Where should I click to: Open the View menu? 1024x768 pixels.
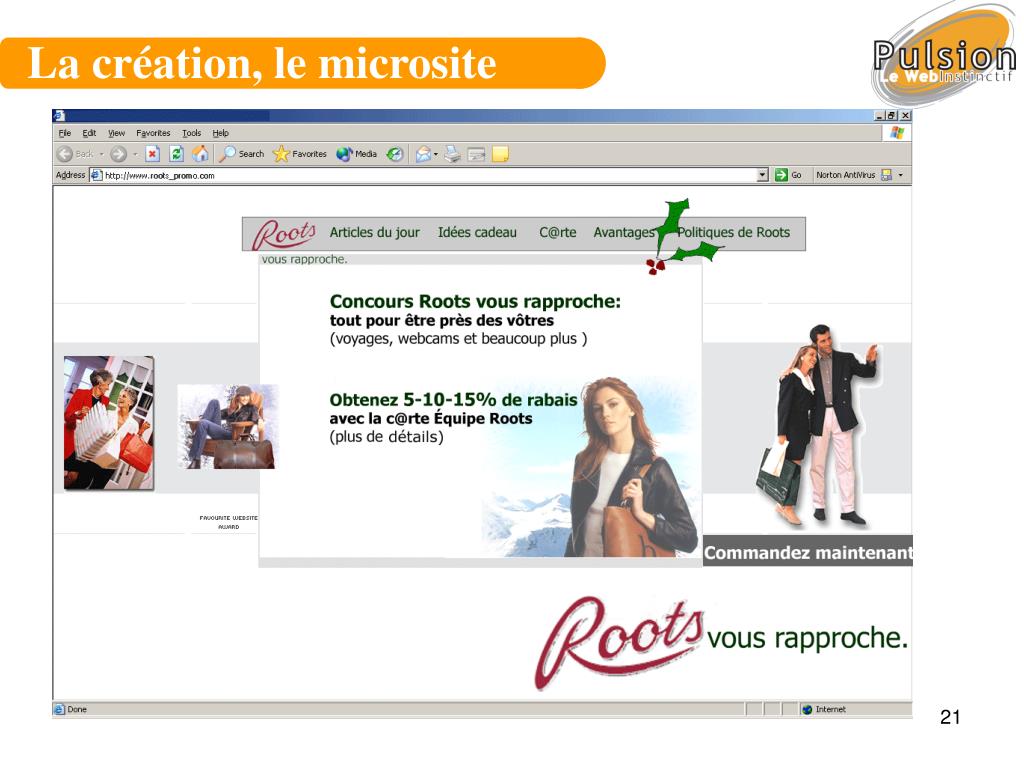click(116, 133)
